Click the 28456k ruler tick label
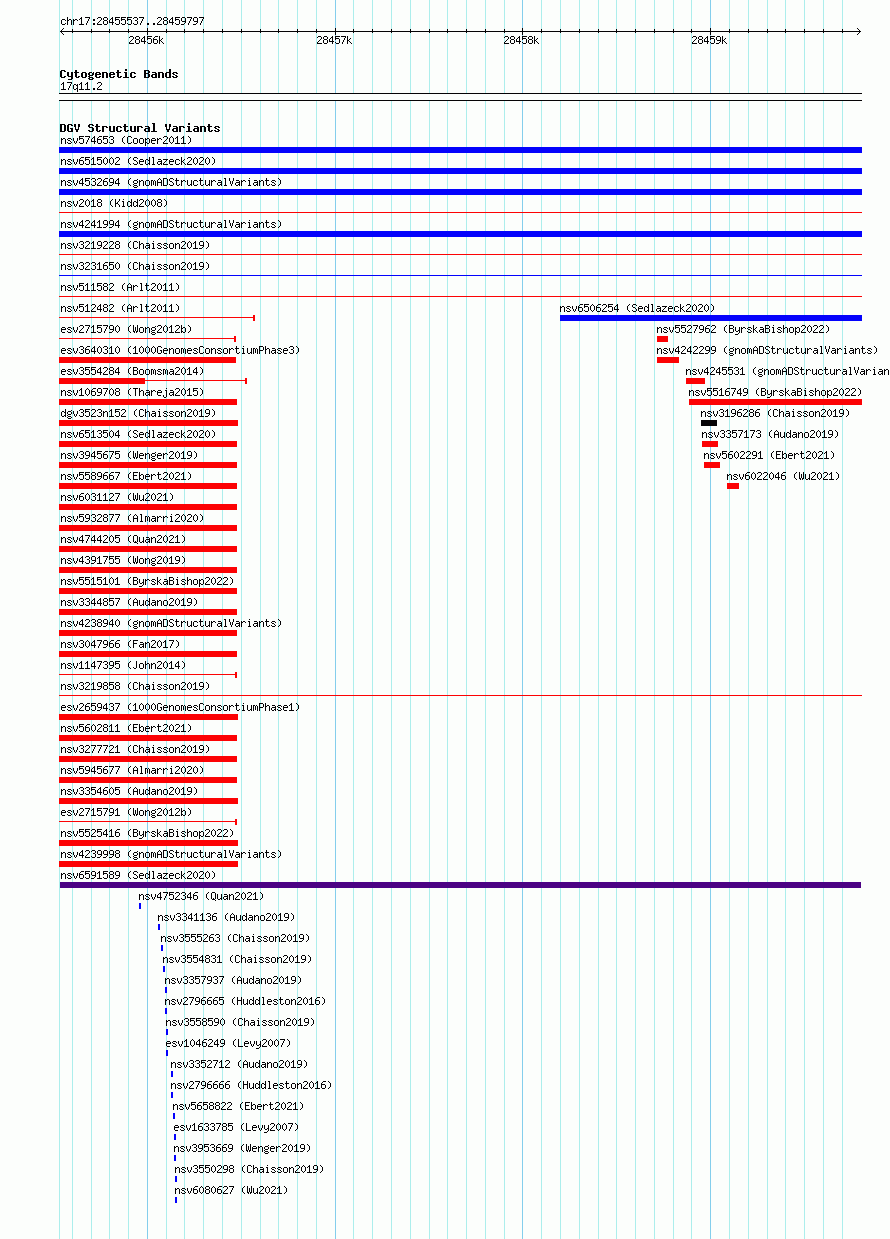The image size is (890, 1239). point(146,40)
